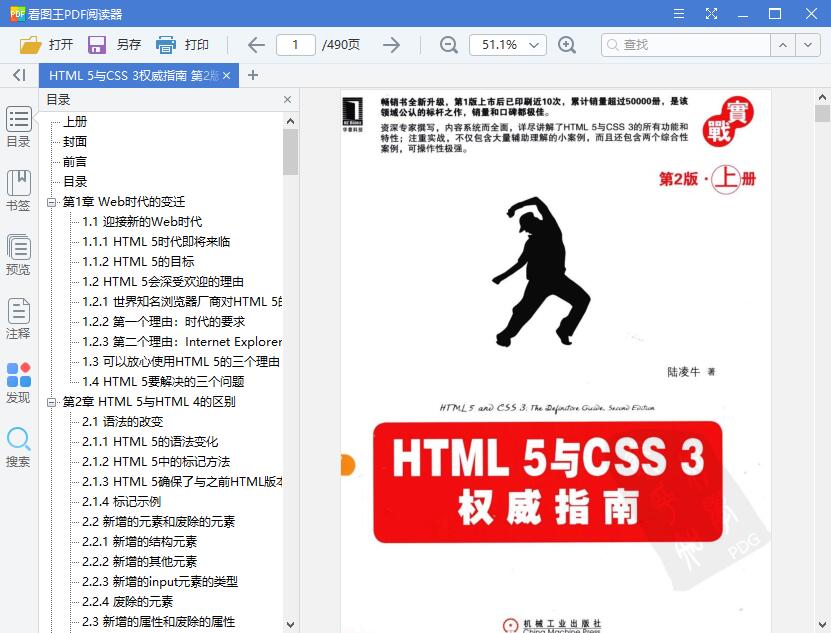
Task: Select 2.2.3 新增的input元素的类型
Action: click(160, 582)
